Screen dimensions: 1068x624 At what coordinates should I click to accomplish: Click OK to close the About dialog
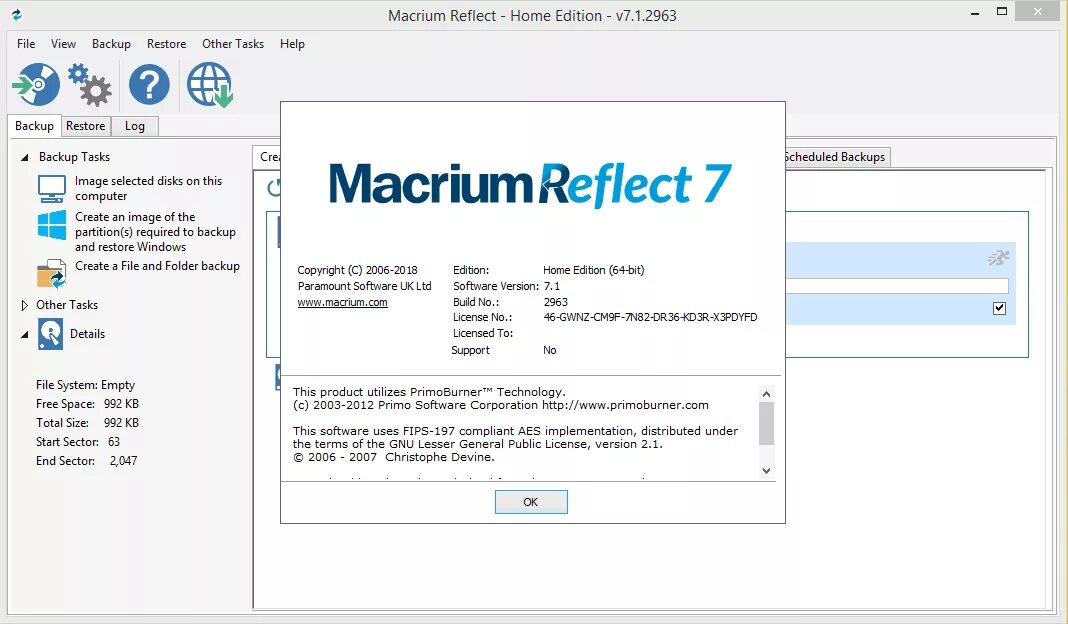[x=531, y=502]
